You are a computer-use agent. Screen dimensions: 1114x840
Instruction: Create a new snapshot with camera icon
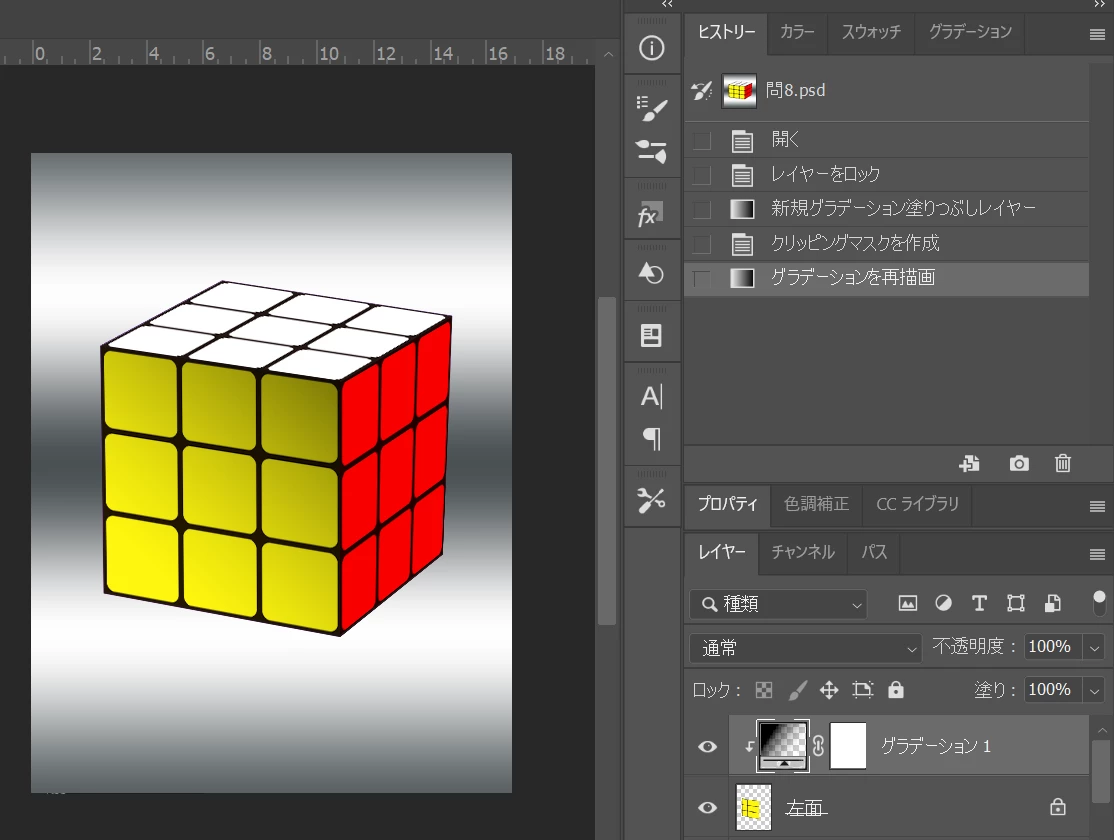point(1019,463)
